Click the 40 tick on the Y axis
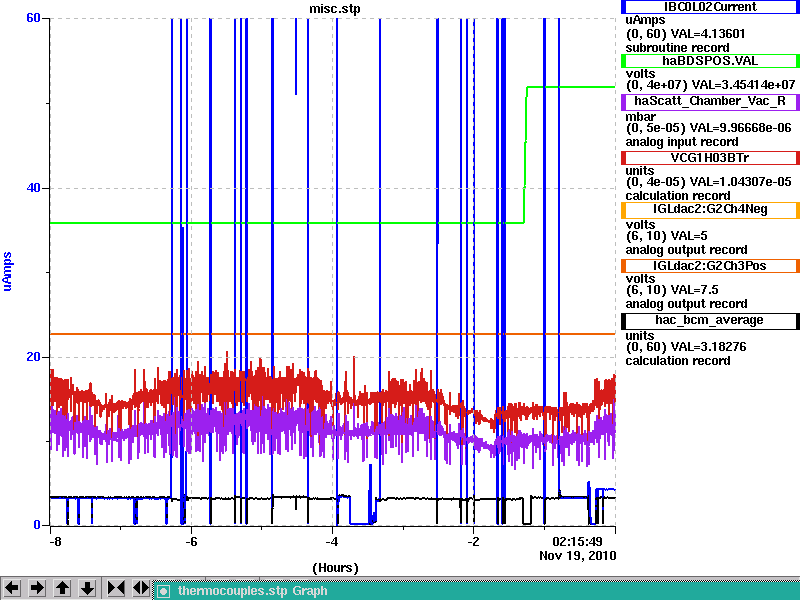 [x=33, y=188]
